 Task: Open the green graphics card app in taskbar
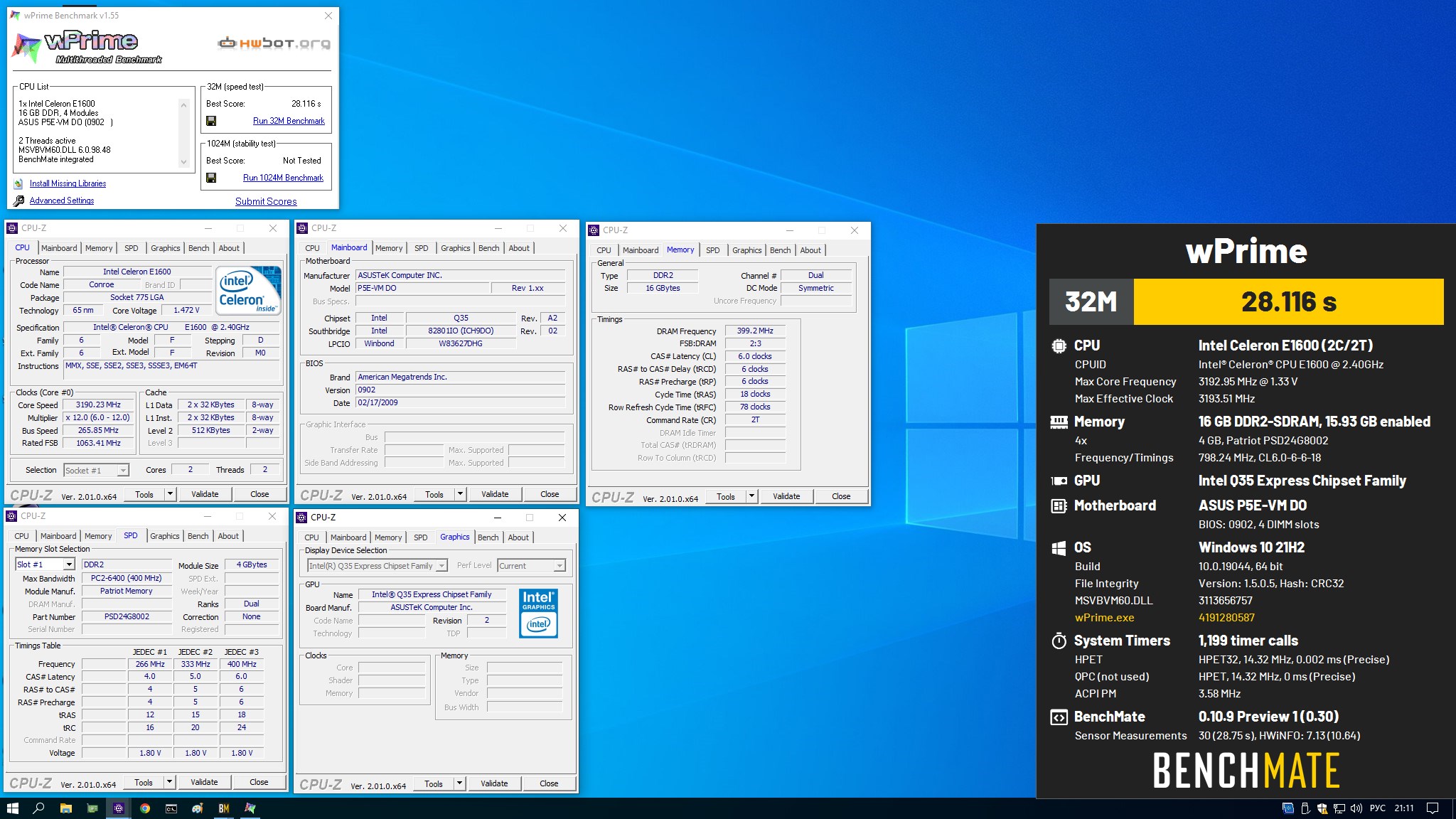(x=92, y=808)
